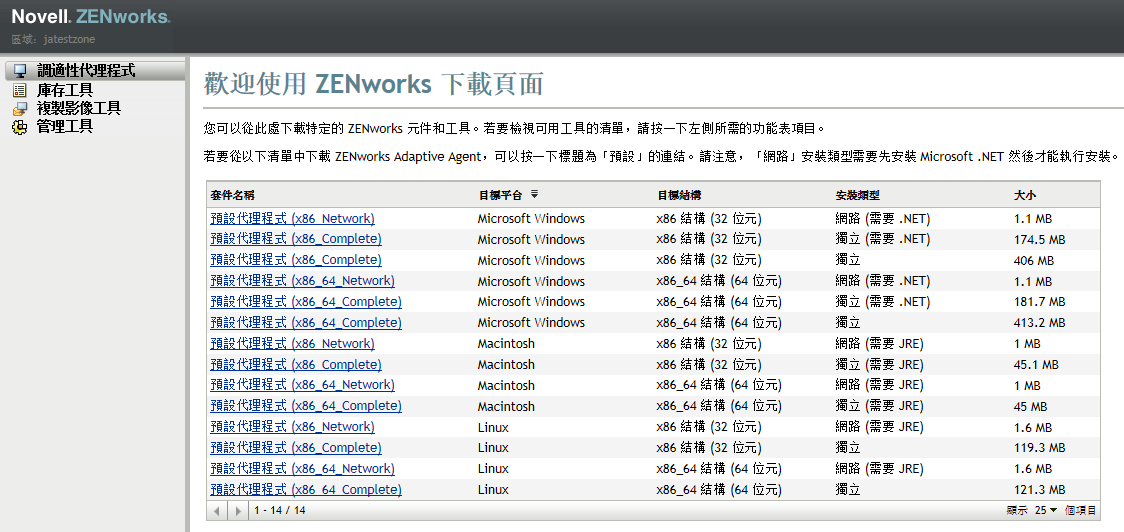Select the 45.1 MB size cell
Image resolution: width=1124 pixels, height=532 pixels.
pos(1036,364)
